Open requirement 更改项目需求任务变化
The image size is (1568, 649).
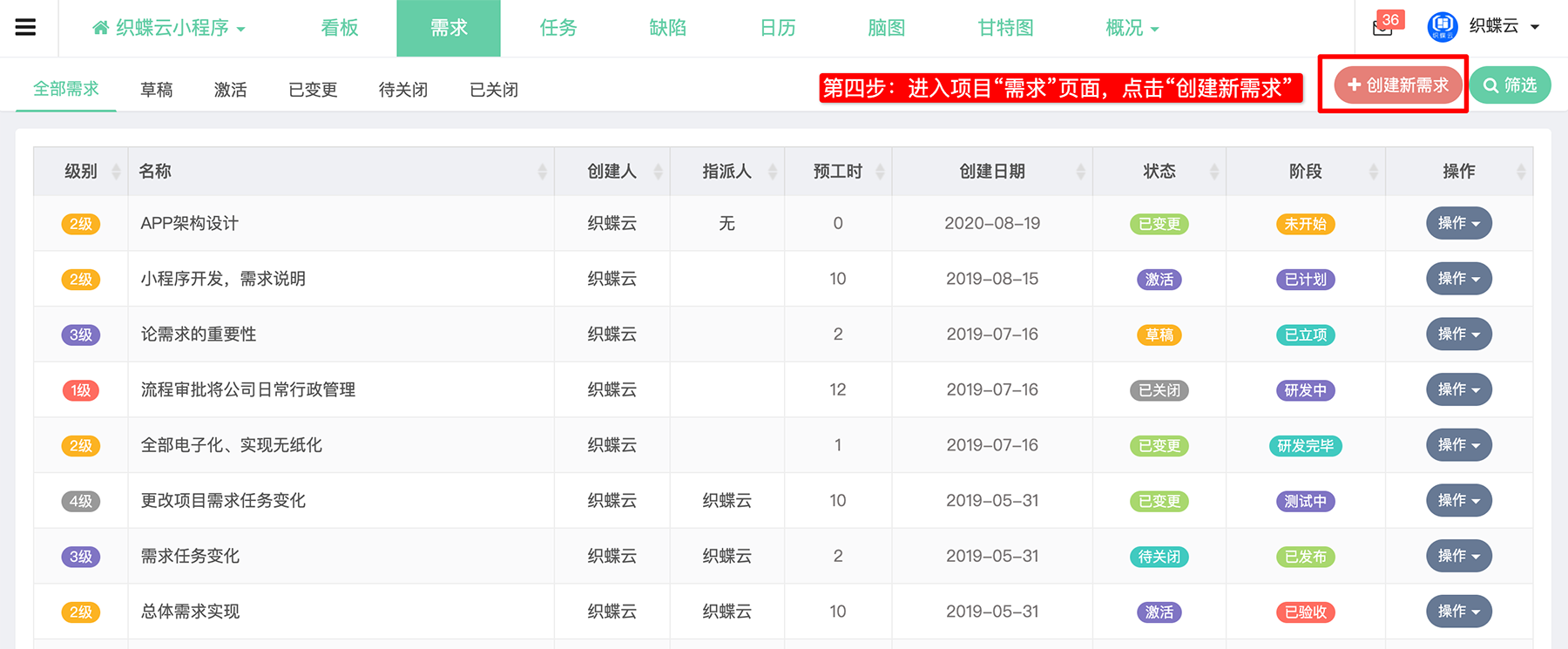223,501
